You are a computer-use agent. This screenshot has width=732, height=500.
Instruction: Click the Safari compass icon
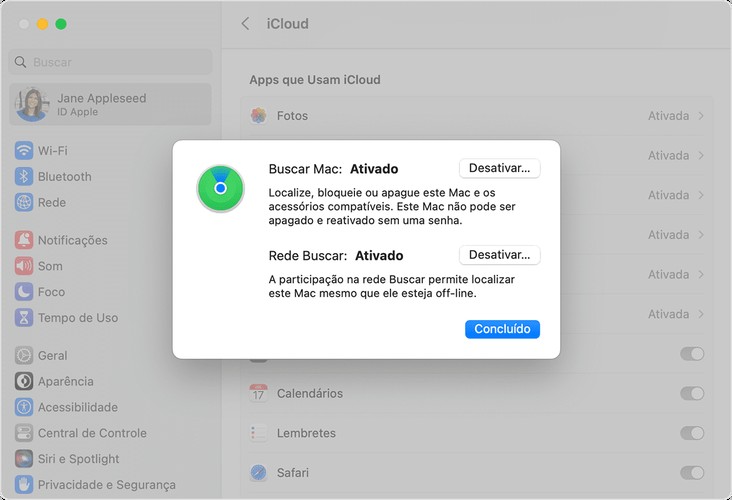(258, 472)
